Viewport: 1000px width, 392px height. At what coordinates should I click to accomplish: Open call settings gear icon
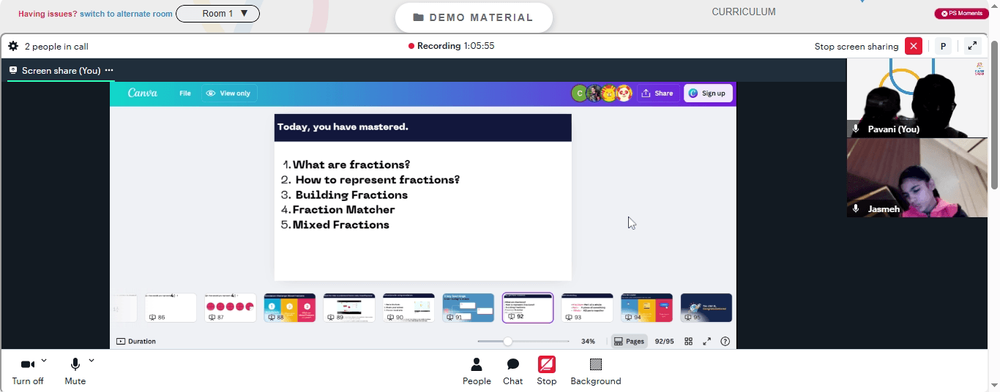tap(13, 47)
